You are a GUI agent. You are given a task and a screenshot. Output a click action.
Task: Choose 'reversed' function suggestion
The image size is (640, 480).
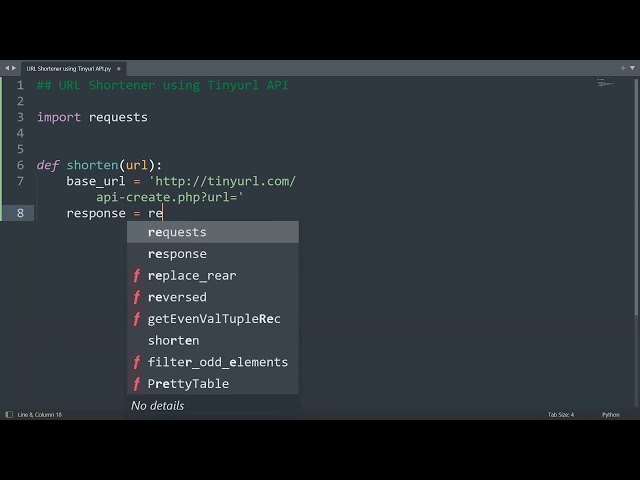coord(213,297)
